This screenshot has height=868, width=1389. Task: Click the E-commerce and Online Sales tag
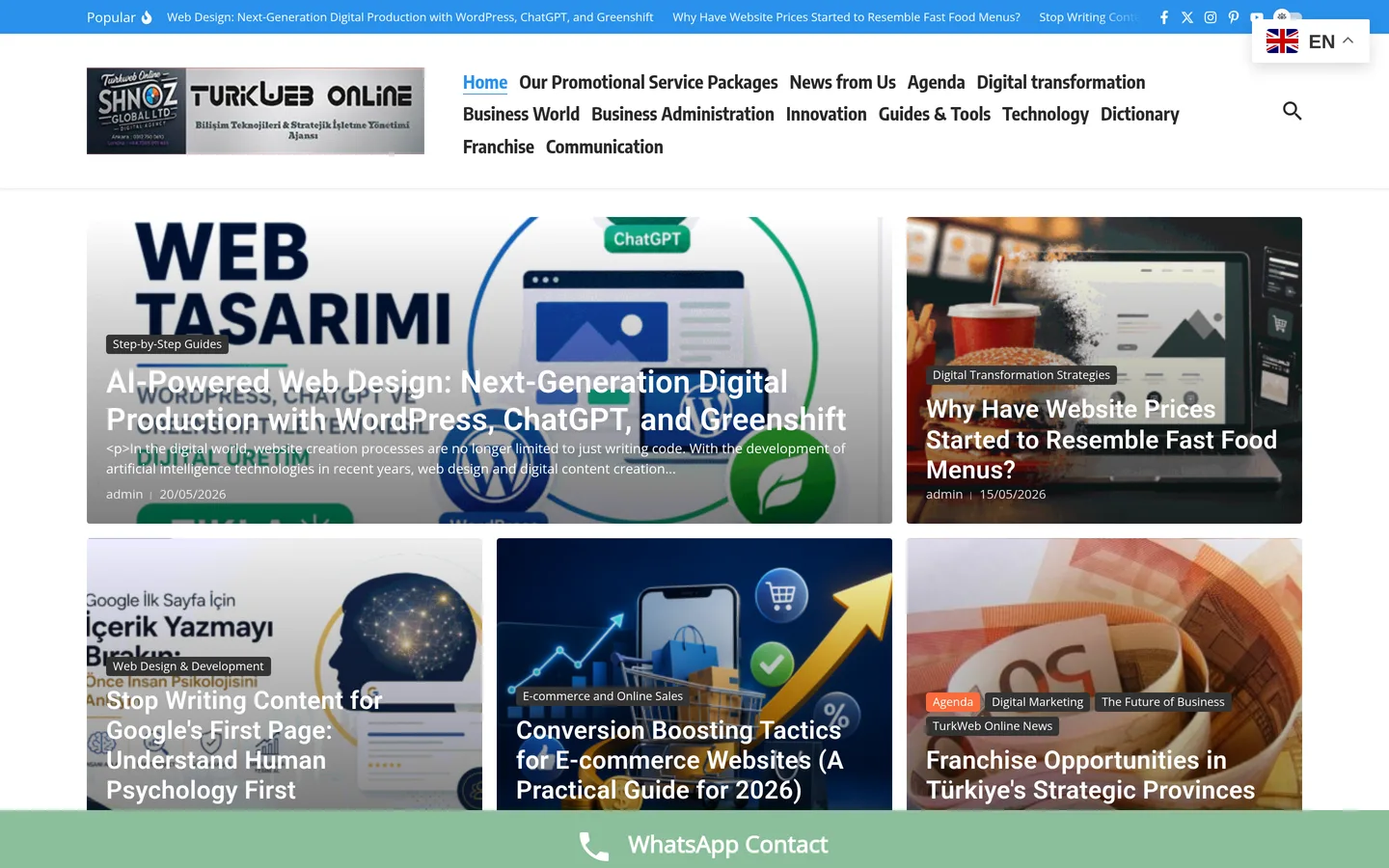[x=603, y=696]
